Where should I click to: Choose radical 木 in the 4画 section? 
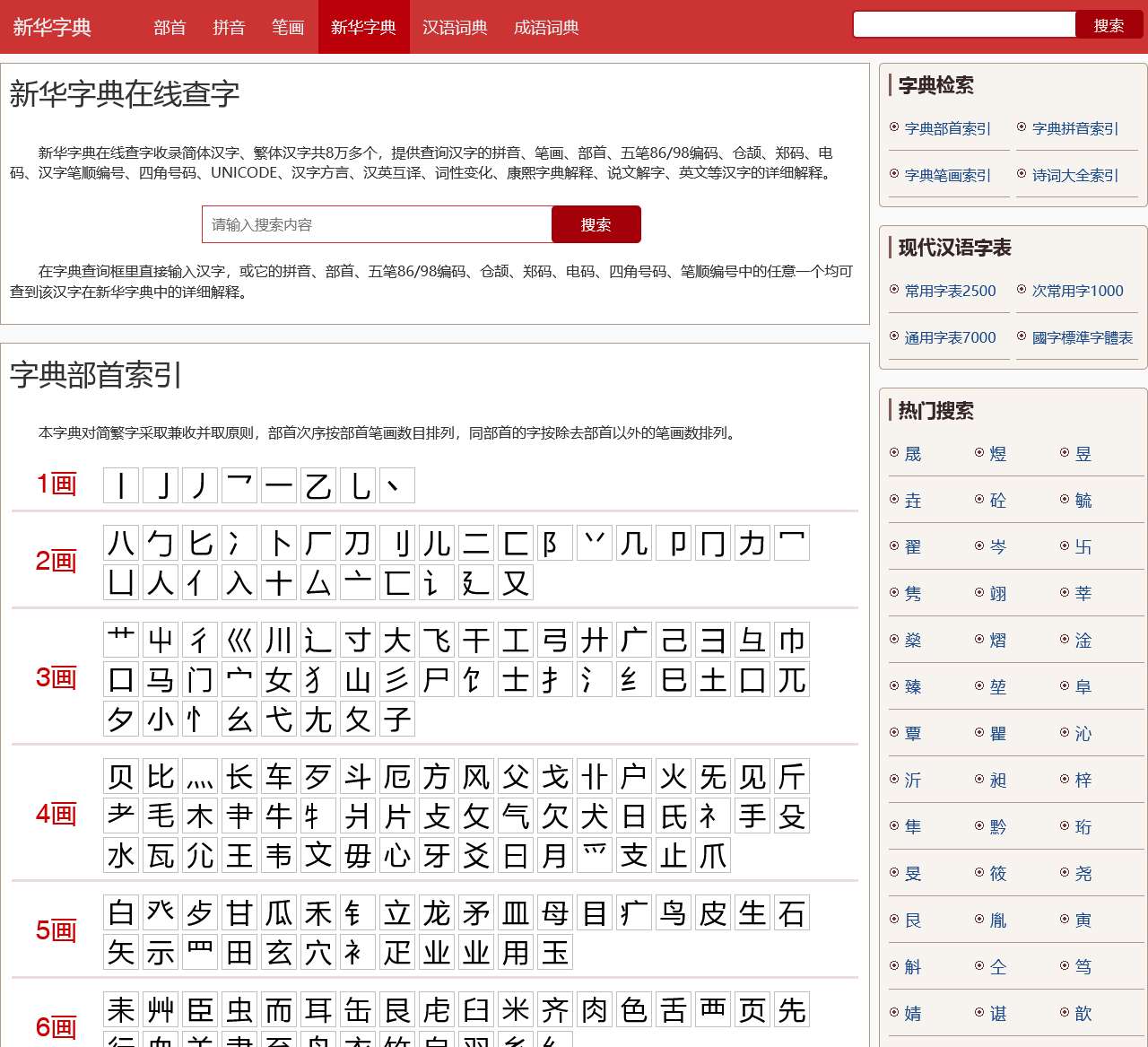click(x=200, y=816)
